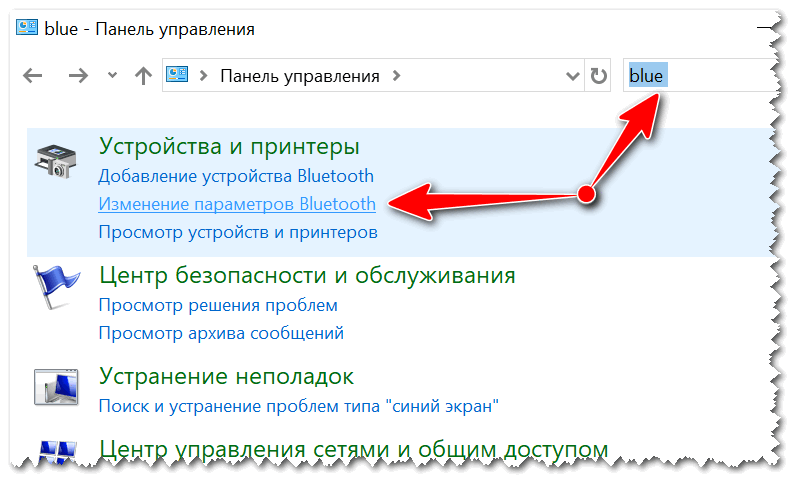
Task: Click the Control Panel icon in address bar
Action: click(179, 76)
